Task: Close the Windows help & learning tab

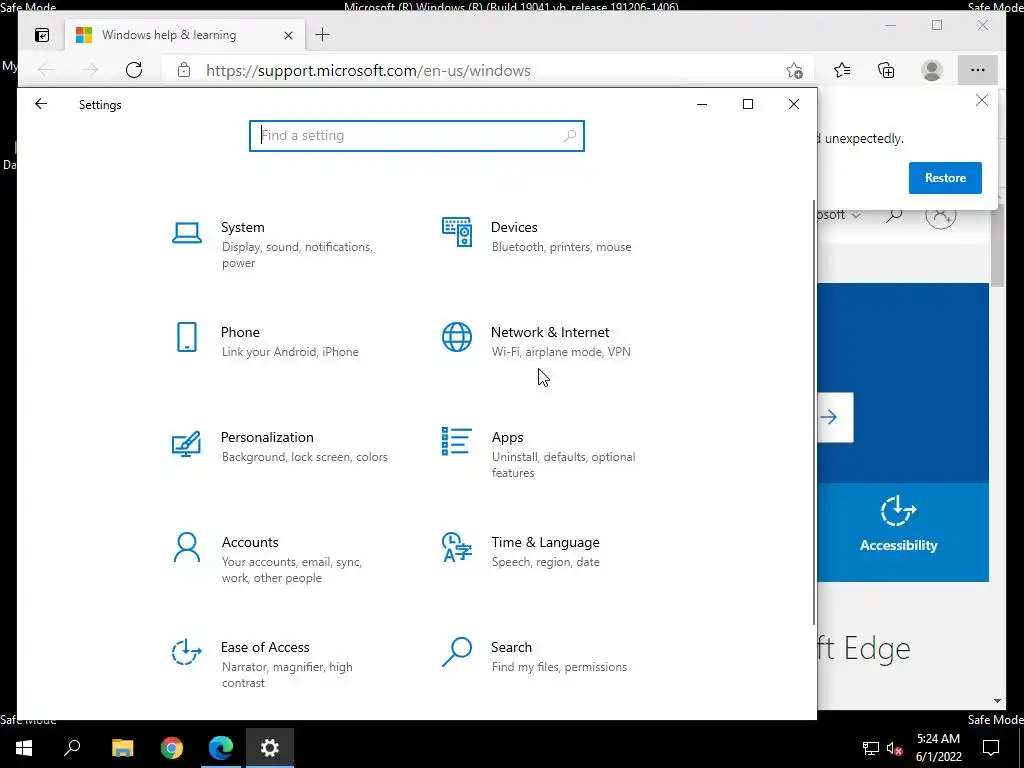Action: [288, 35]
